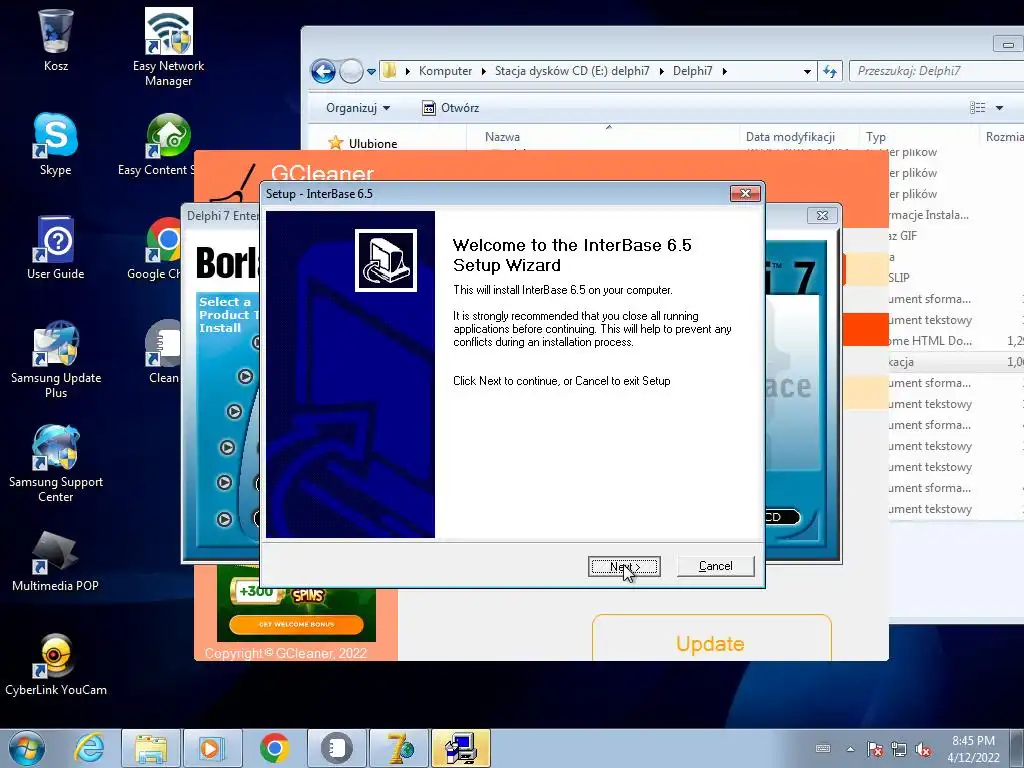
Task: Open Clean desktop shortcut icon
Action: pyautogui.click(x=163, y=353)
